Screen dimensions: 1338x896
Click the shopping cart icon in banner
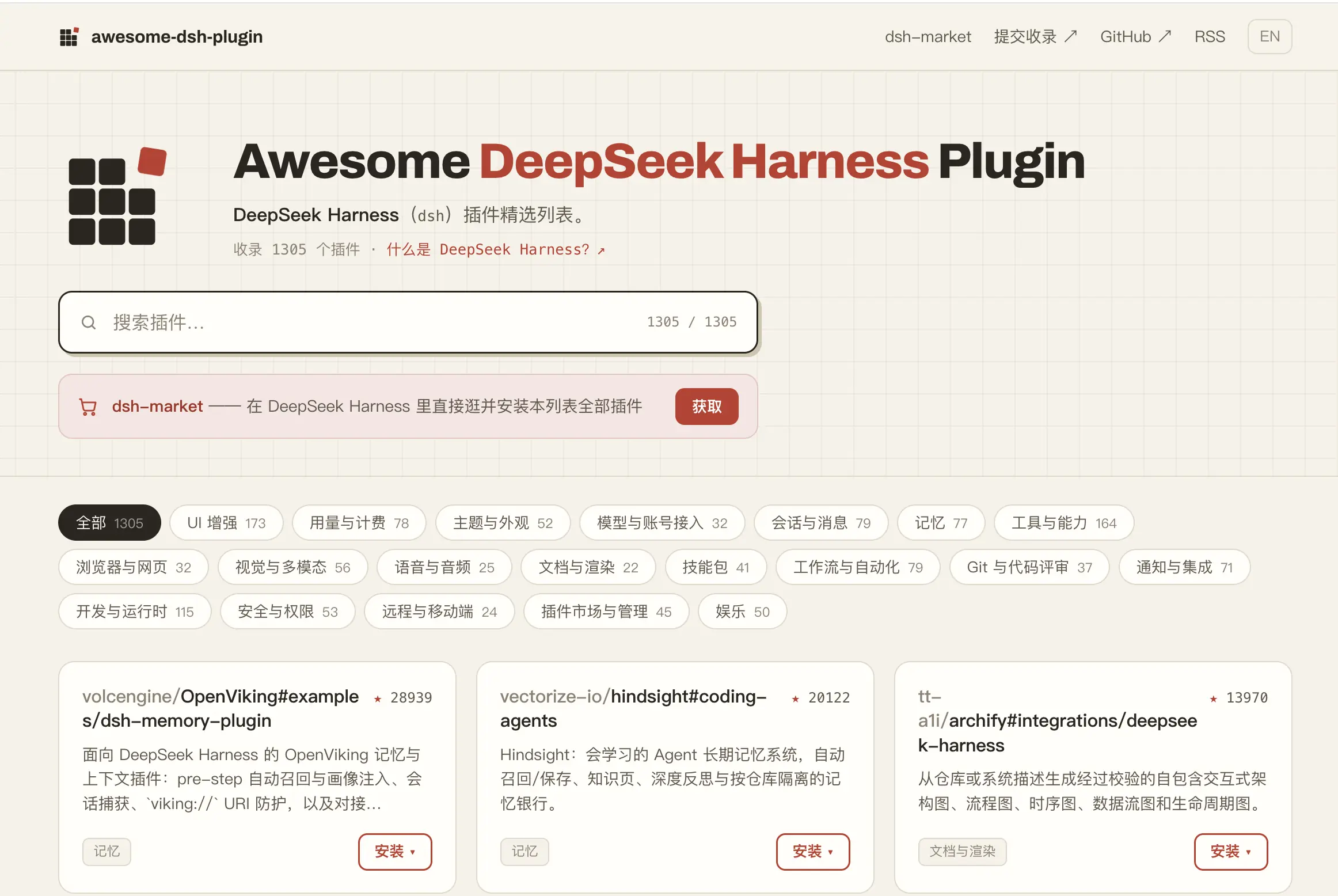[88, 407]
